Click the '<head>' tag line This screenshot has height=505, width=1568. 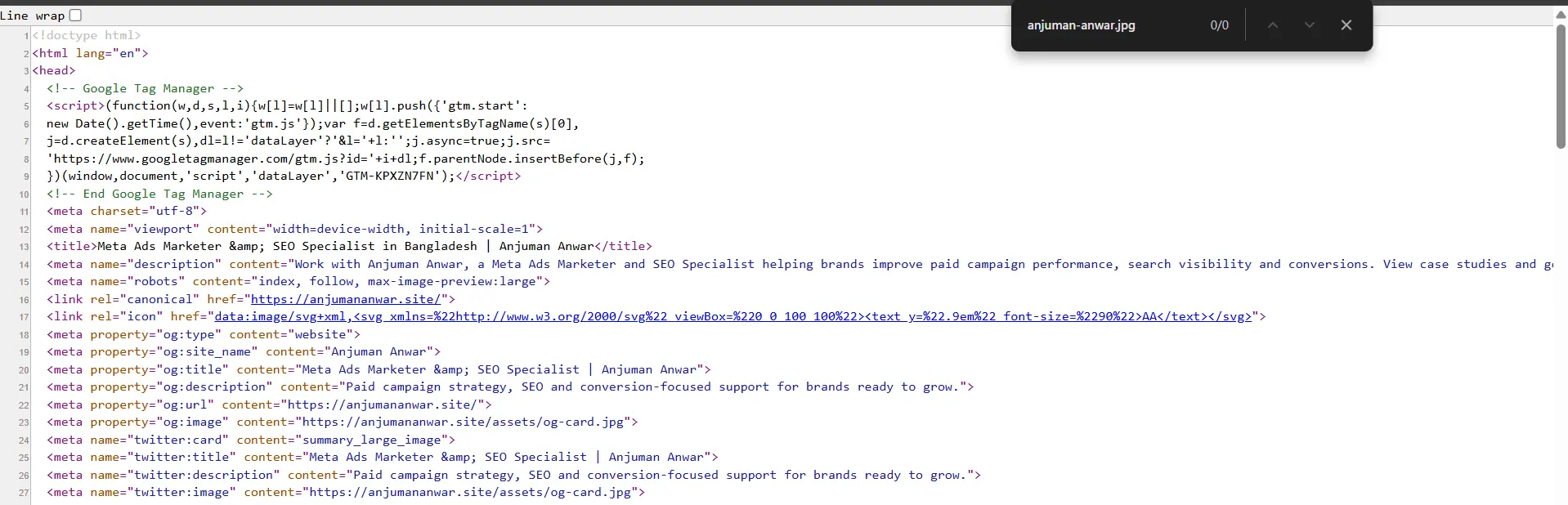point(54,70)
